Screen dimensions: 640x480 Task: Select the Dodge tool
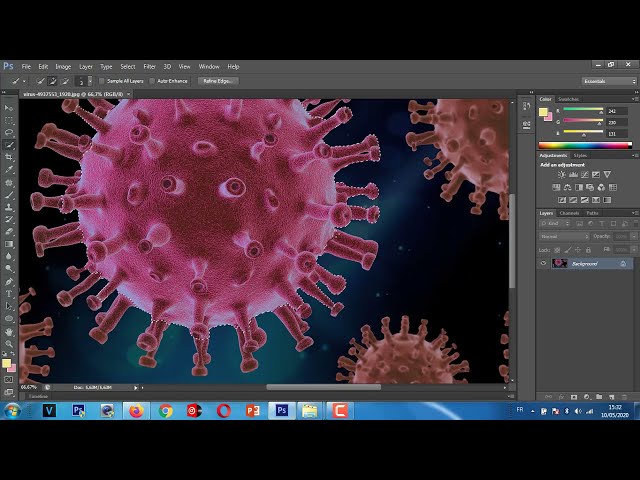click(x=9, y=269)
